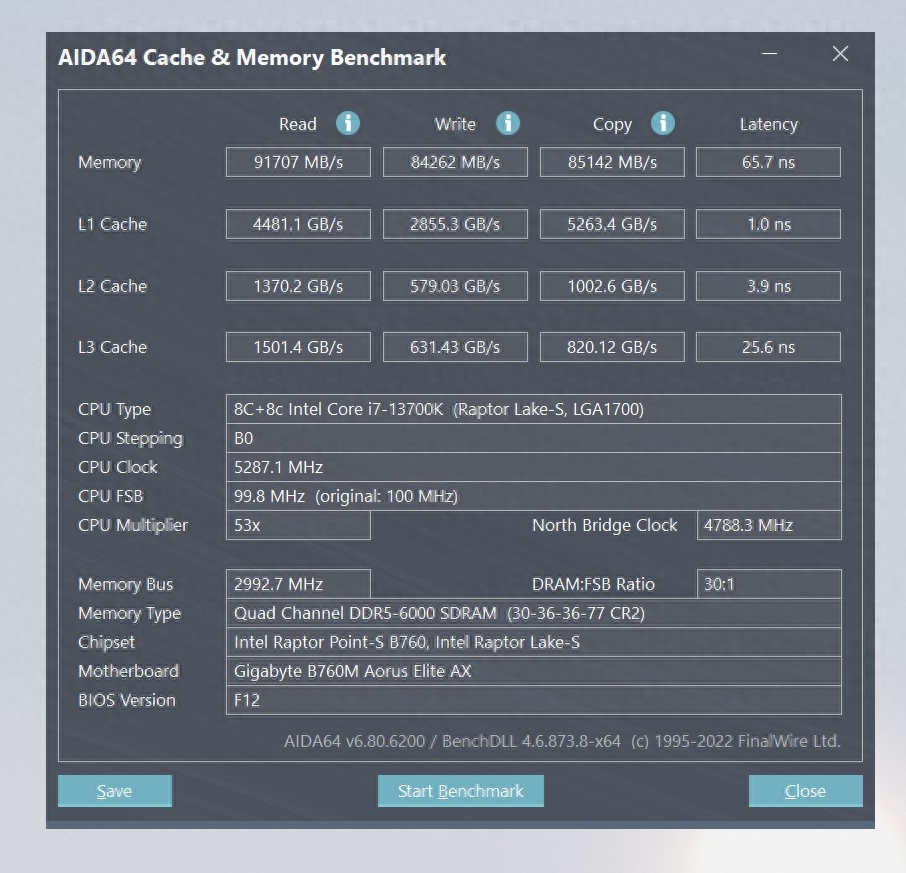This screenshot has height=873, width=906.
Task: Click the DRAM:FSB Ratio label
Action: click(593, 584)
